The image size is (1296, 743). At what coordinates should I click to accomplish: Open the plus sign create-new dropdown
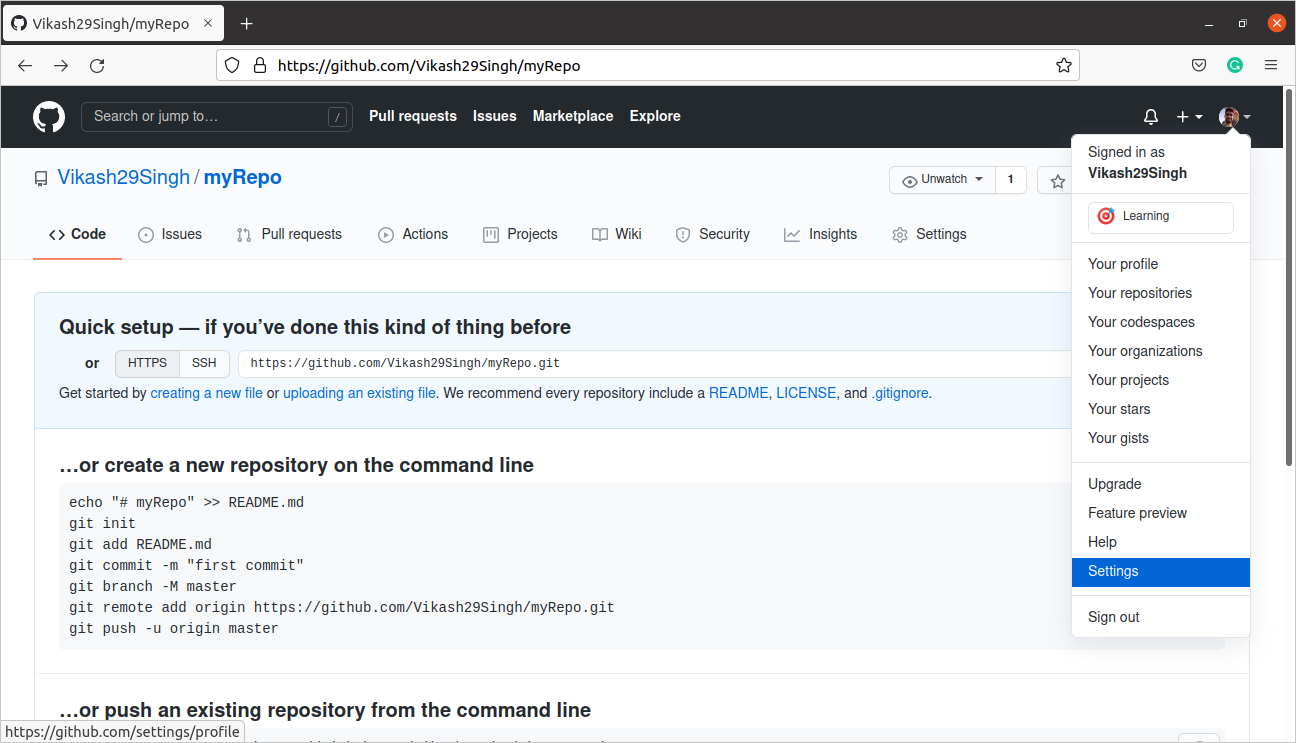tap(1189, 116)
